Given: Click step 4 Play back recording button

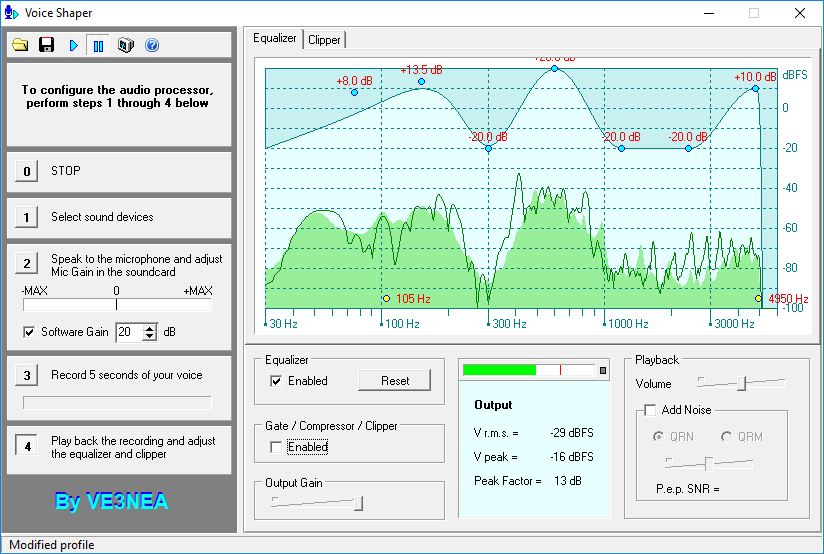Looking at the screenshot, I should point(26,446).
